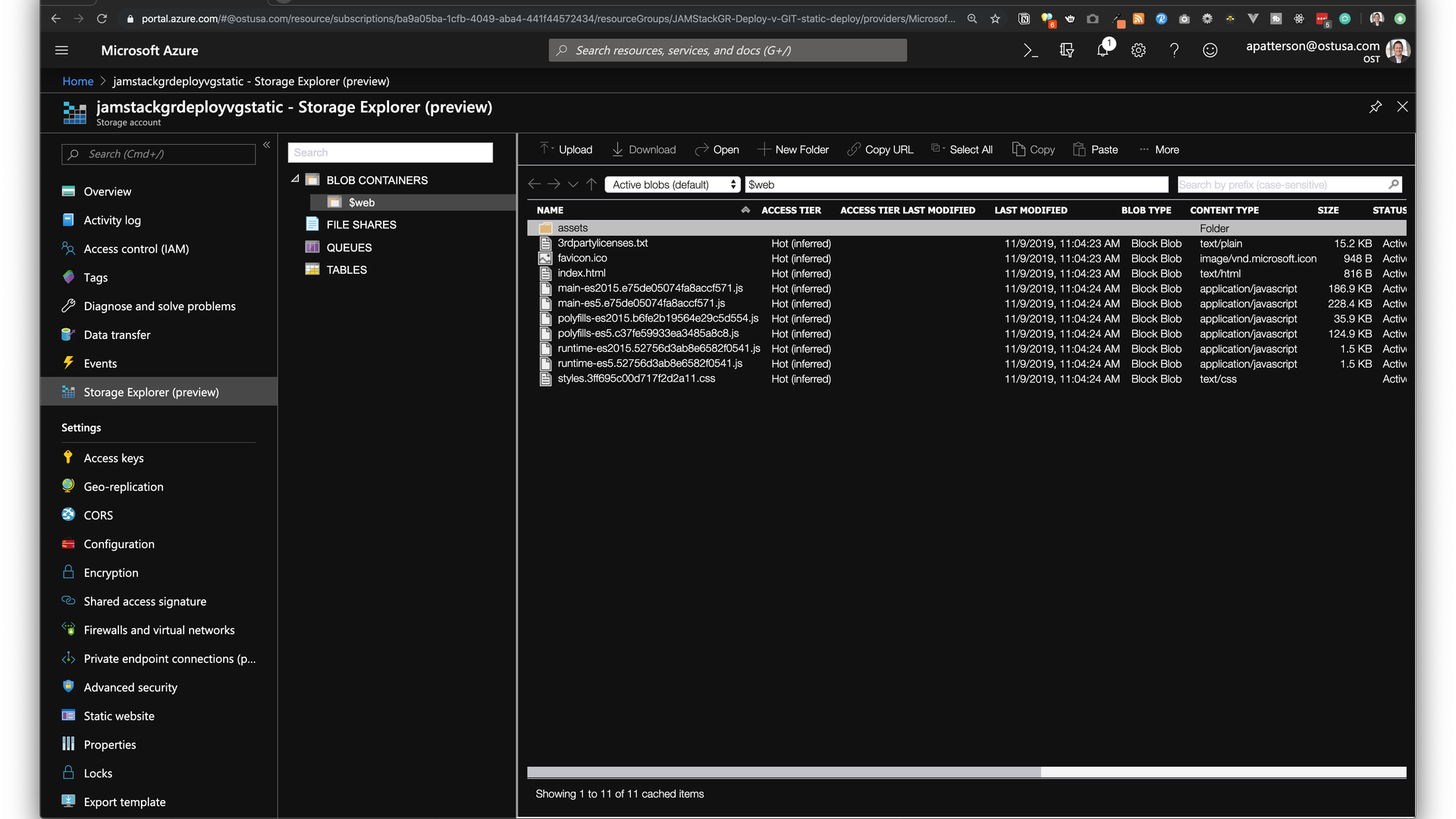Expand navigation history down chevron

[573, 184]
